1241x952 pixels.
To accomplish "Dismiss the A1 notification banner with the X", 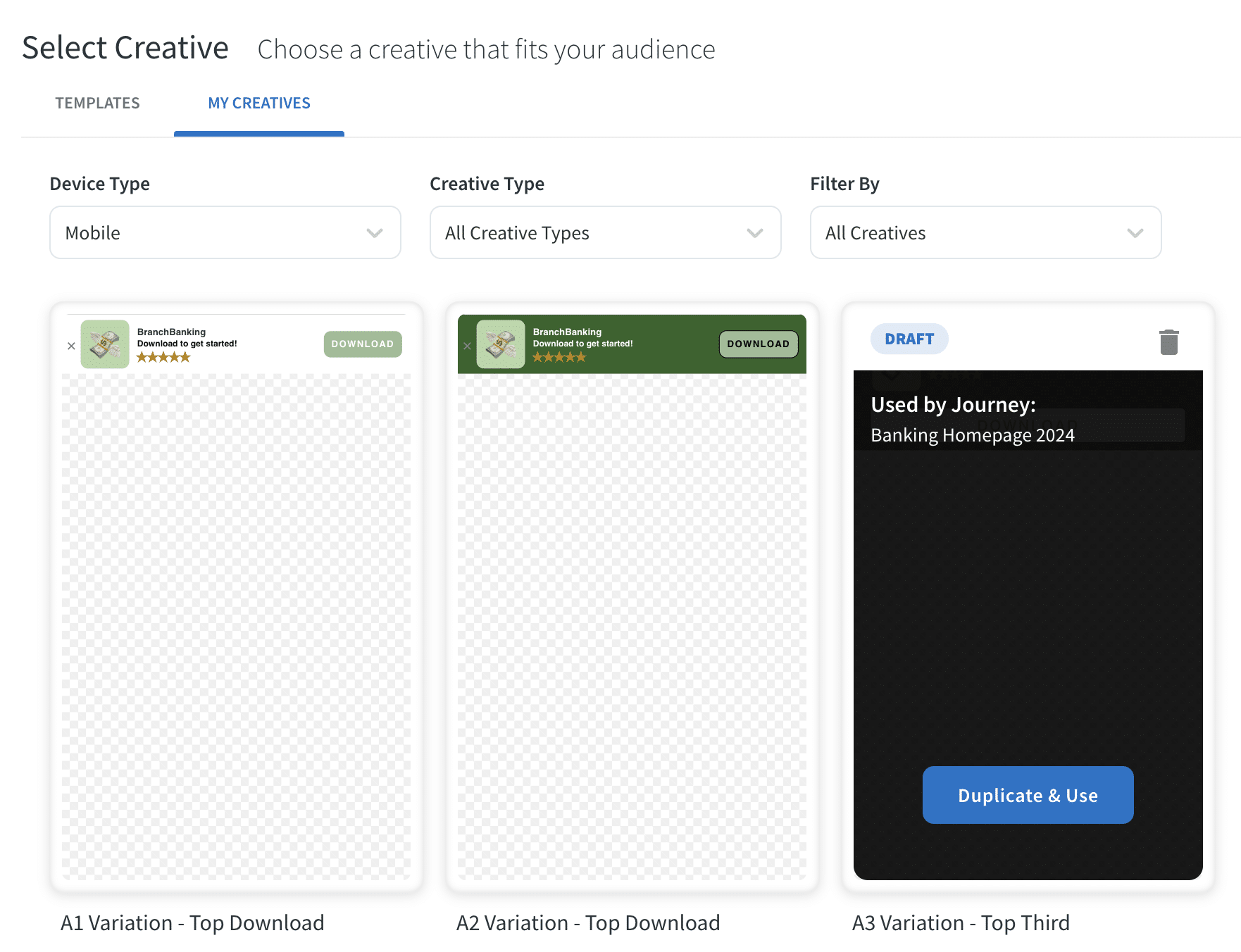I will (x=70, y=346).
